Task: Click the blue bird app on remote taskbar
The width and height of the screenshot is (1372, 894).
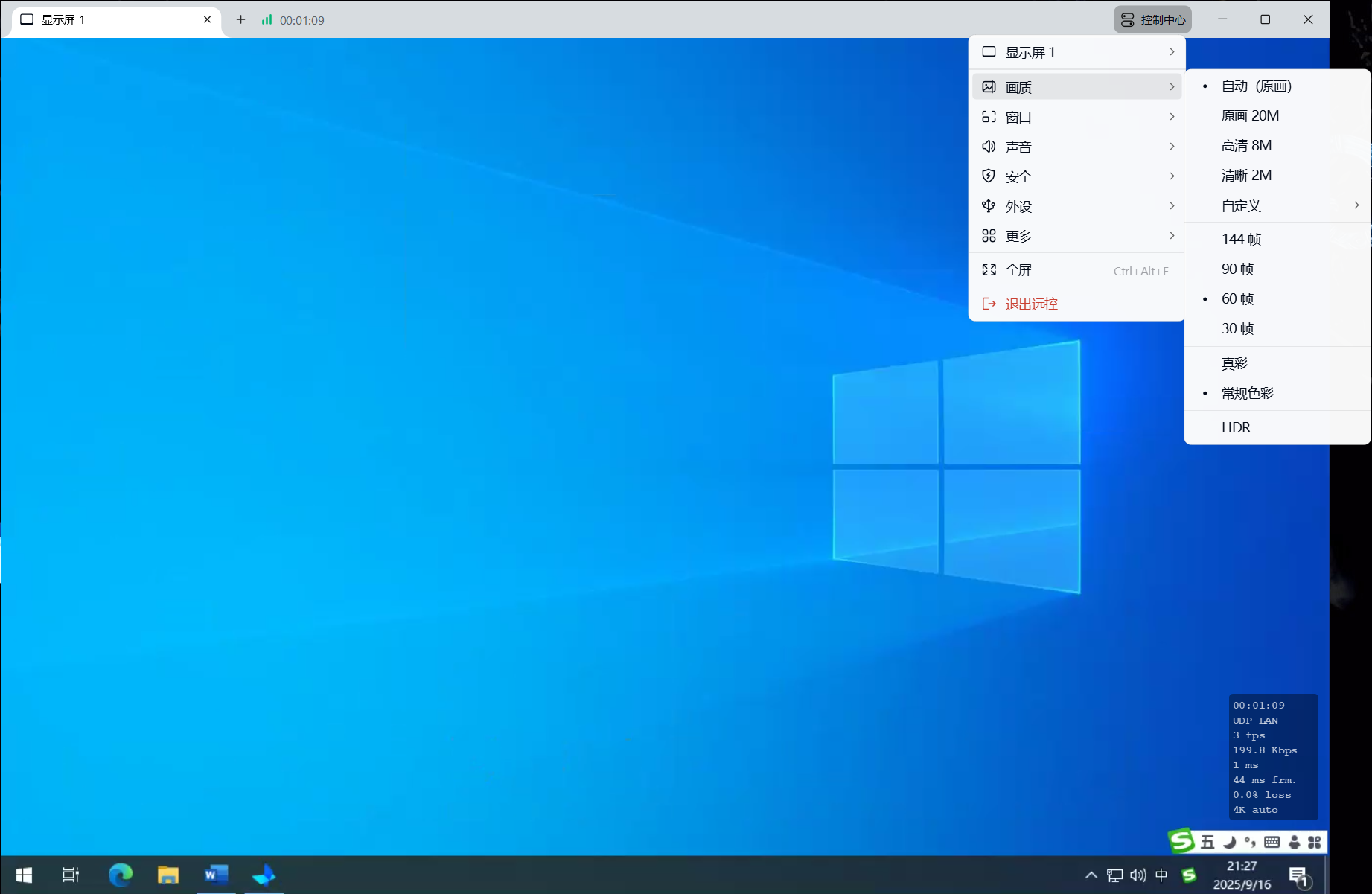Action: tap(264, 875)
